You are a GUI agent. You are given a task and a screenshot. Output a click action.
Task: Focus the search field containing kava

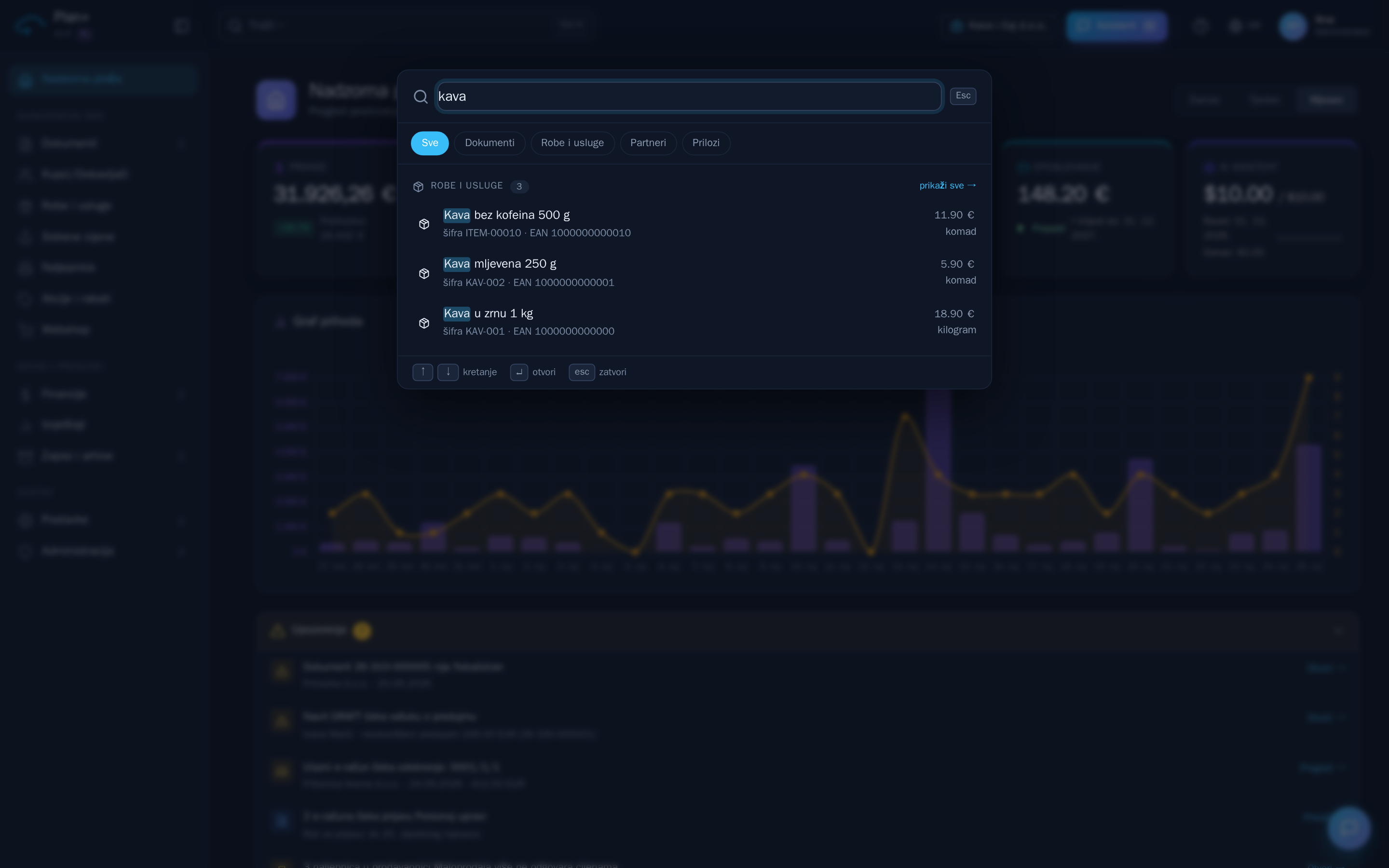pyautogui.click(x=689, y=96)
